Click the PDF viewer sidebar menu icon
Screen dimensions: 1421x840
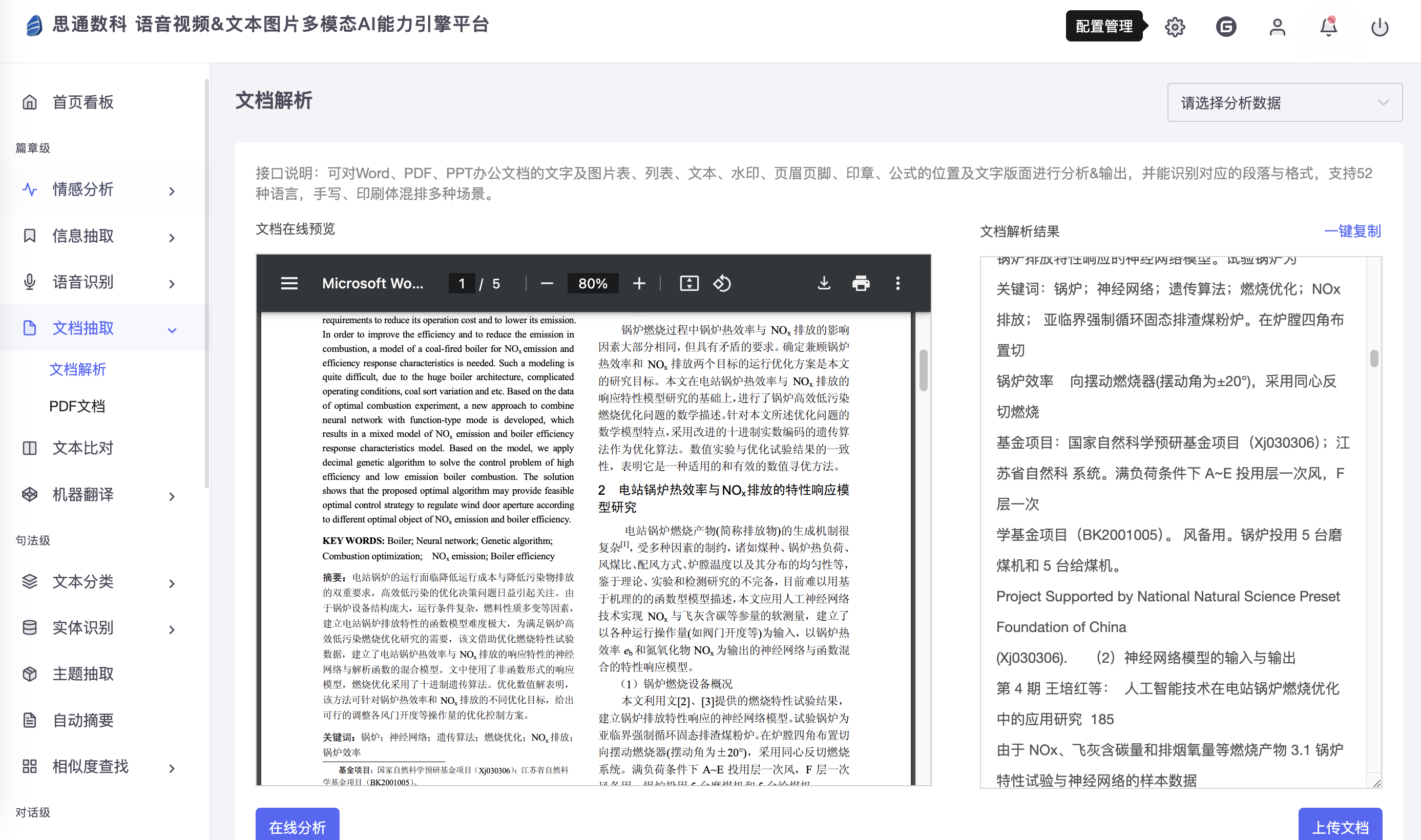pos(289,283)
